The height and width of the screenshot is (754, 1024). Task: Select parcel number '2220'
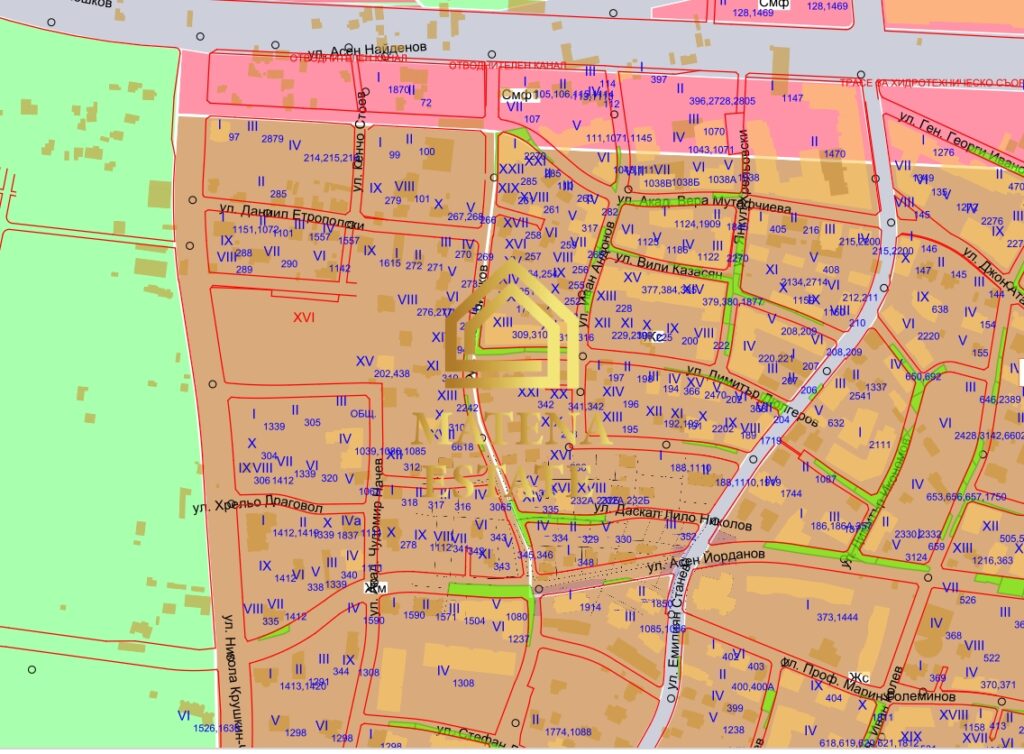click(x=929, y=336)
